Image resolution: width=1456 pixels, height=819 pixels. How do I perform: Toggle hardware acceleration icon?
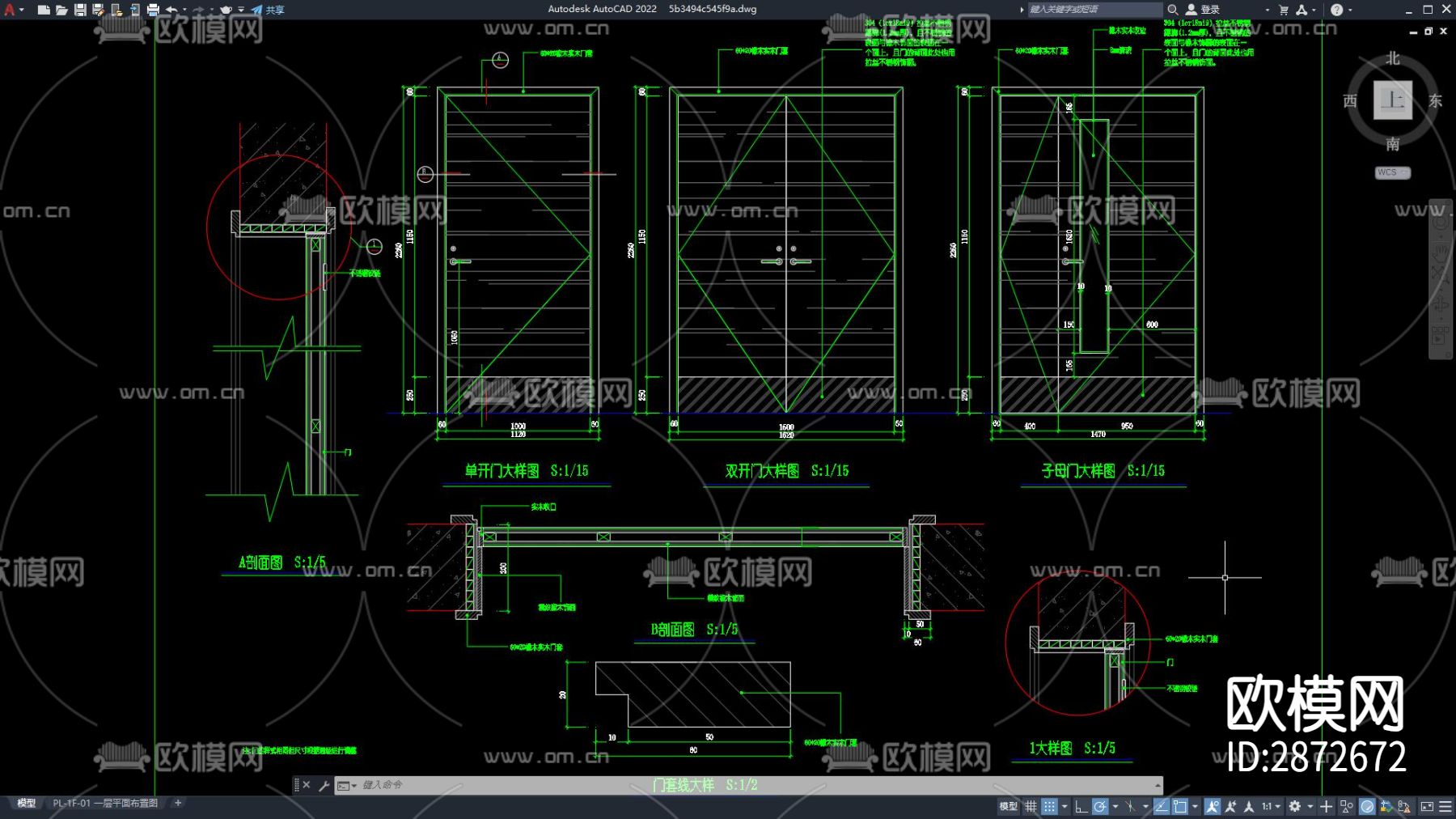[x=1367, y=807]
